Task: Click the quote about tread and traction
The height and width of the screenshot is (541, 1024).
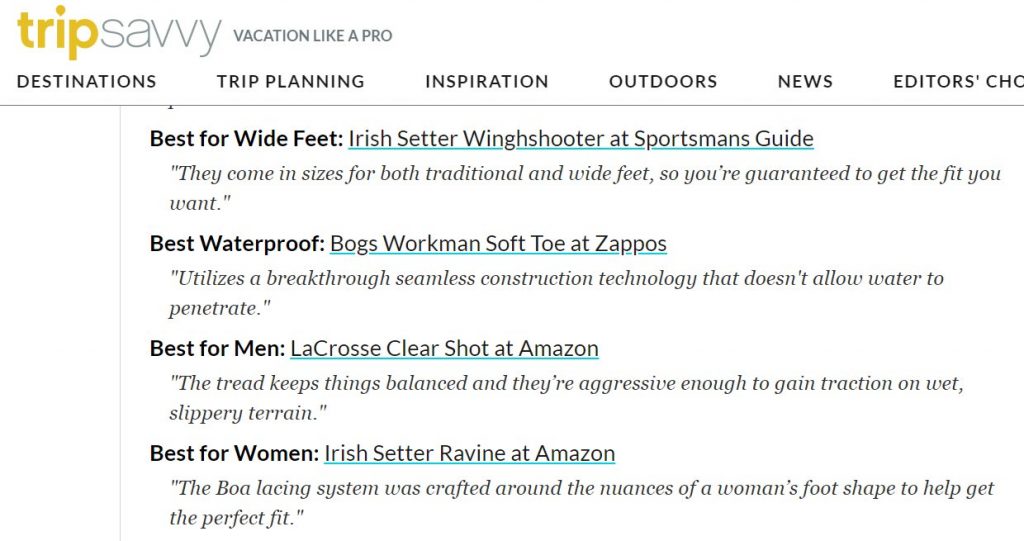Action: (566, 397)
